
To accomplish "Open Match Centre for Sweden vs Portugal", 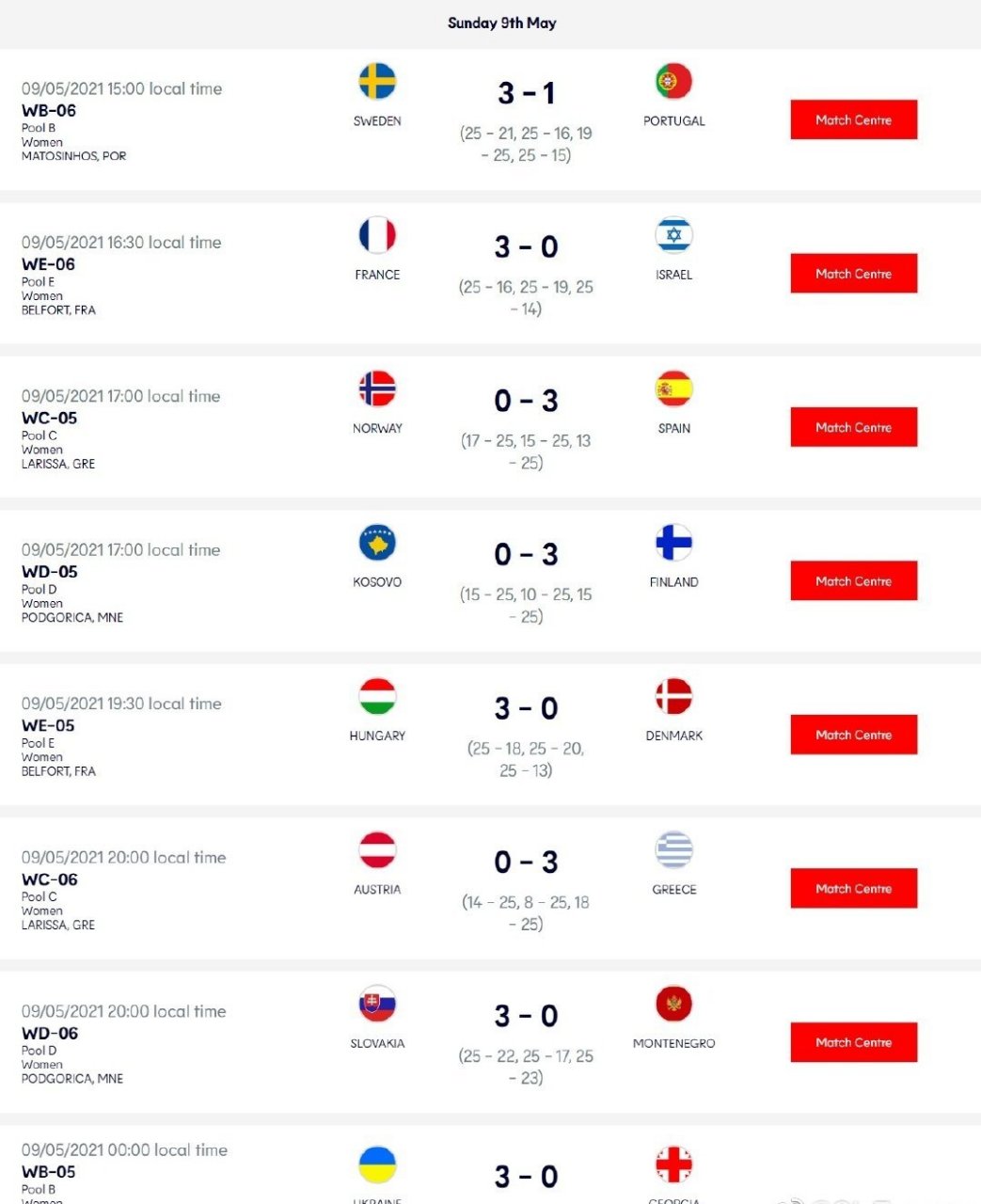I will pos(853,119).
